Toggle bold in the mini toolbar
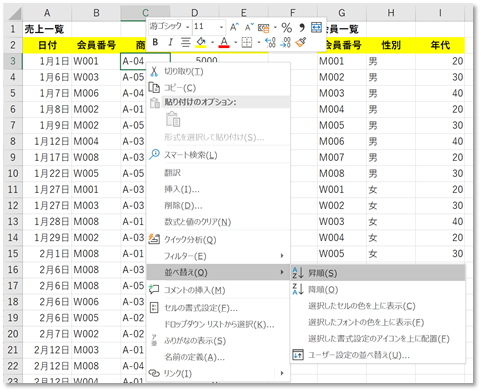 (x=155, y=42)
